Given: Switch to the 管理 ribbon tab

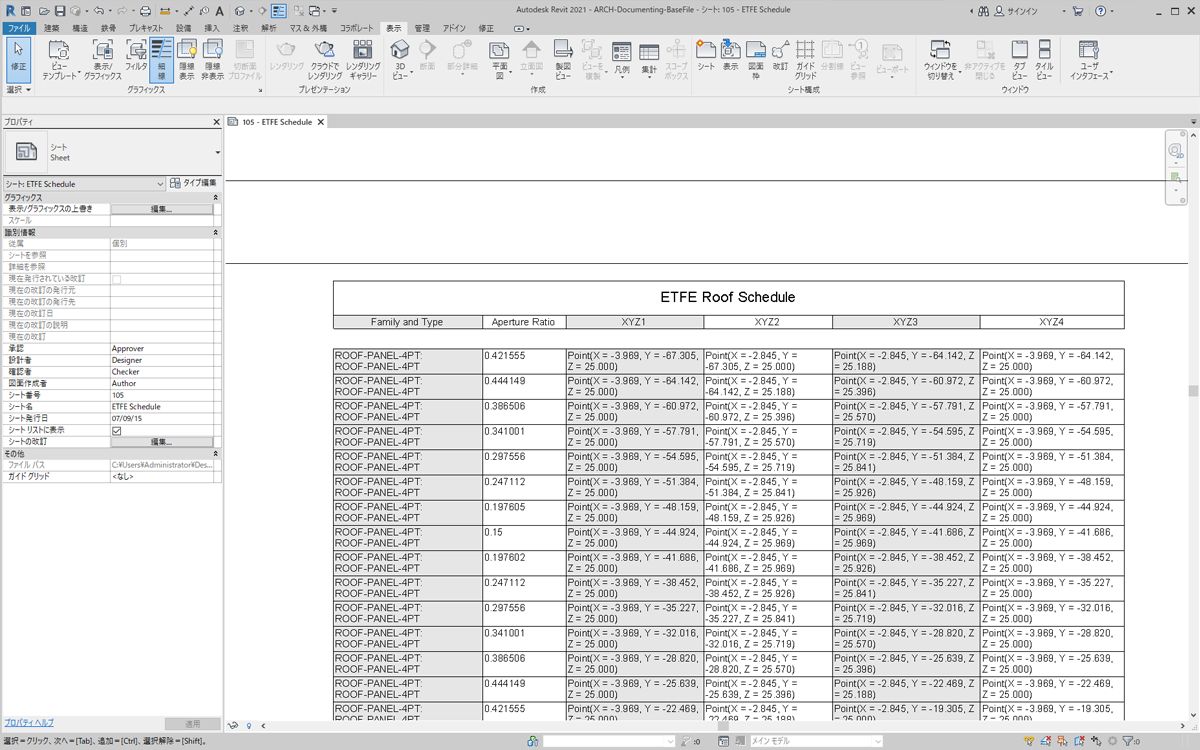Looking at the screenshot, I should 422,28.
